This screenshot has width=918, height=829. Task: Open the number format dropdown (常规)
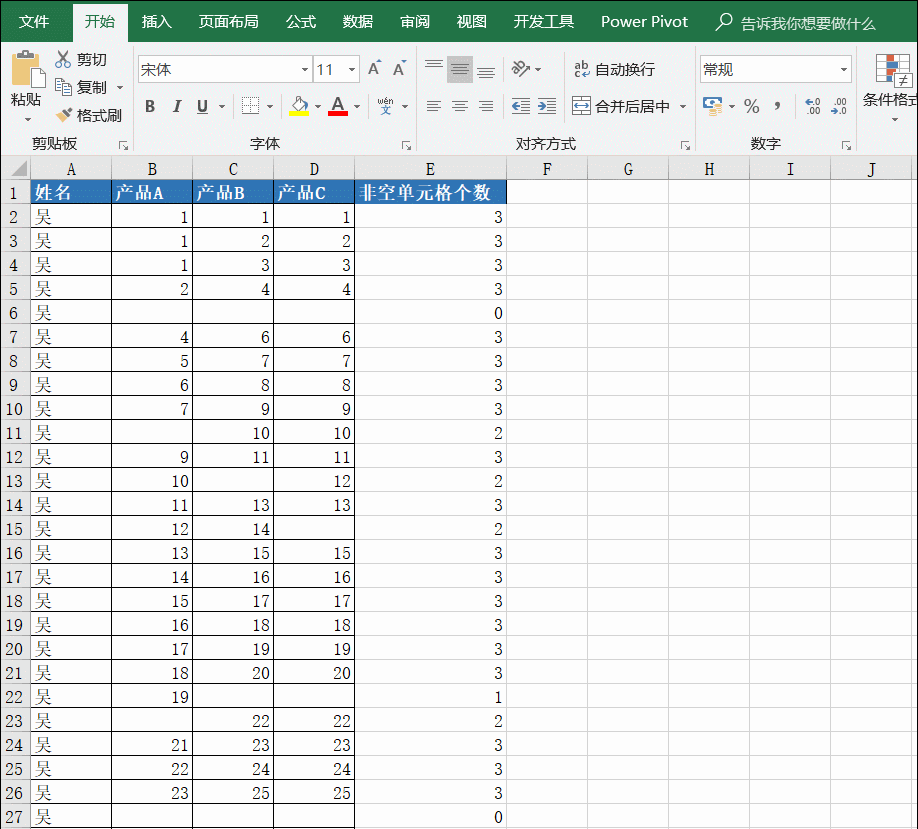(844, 69)
